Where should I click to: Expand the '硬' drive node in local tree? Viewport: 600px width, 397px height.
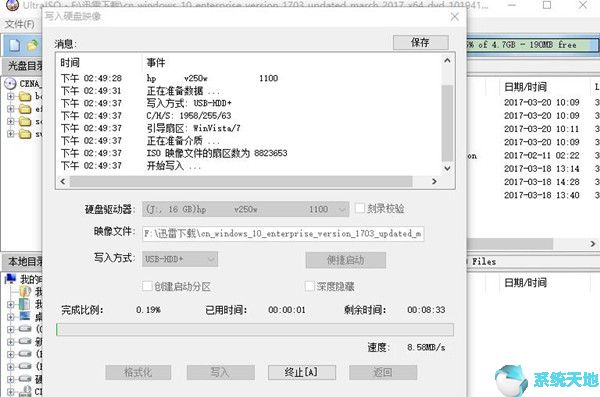click(x=11, y=379)
